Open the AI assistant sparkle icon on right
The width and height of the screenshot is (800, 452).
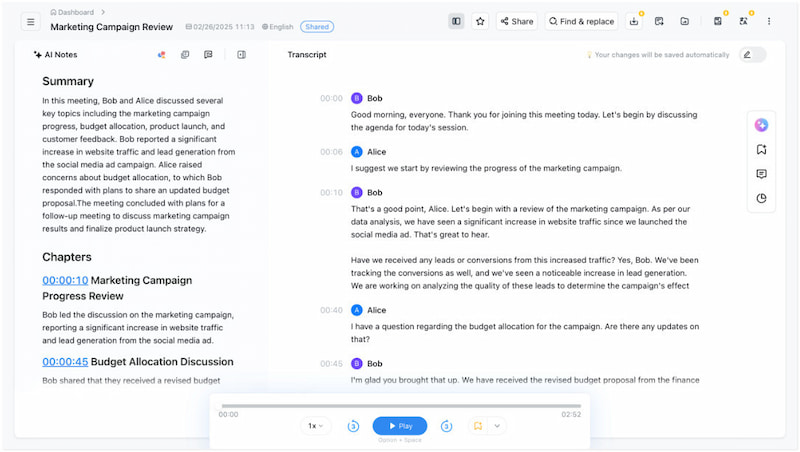tap(761, 125)
